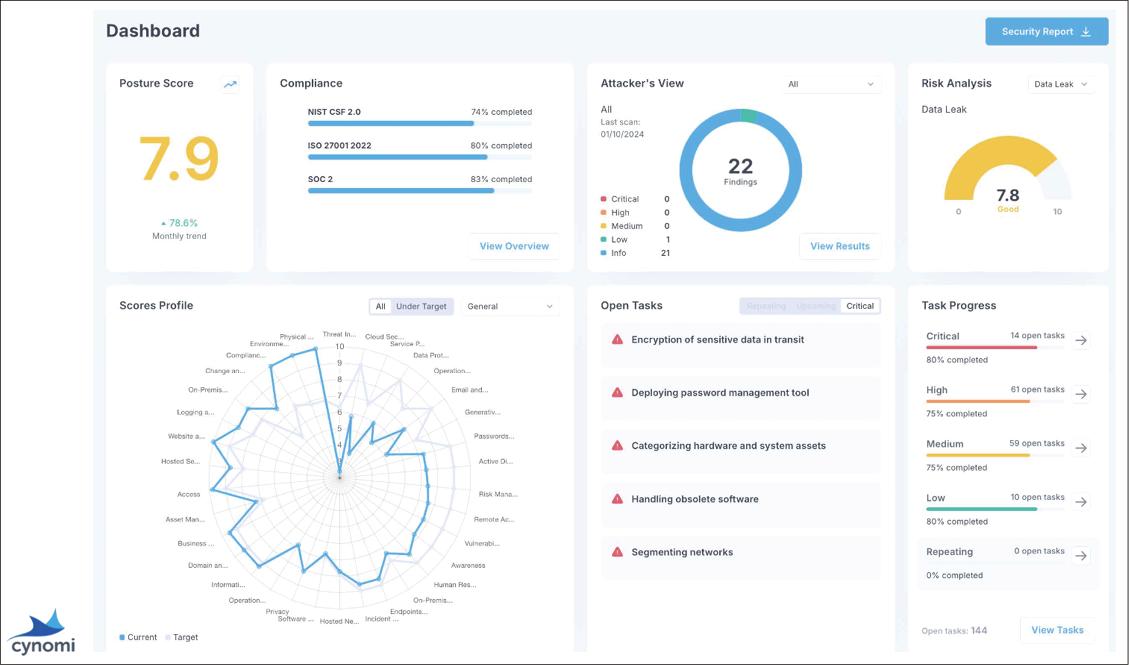This screenshot has height=665, width=1129.
Task: Switch to Upcoming tab in Open Tasks
Action: (x=815, y=306)
